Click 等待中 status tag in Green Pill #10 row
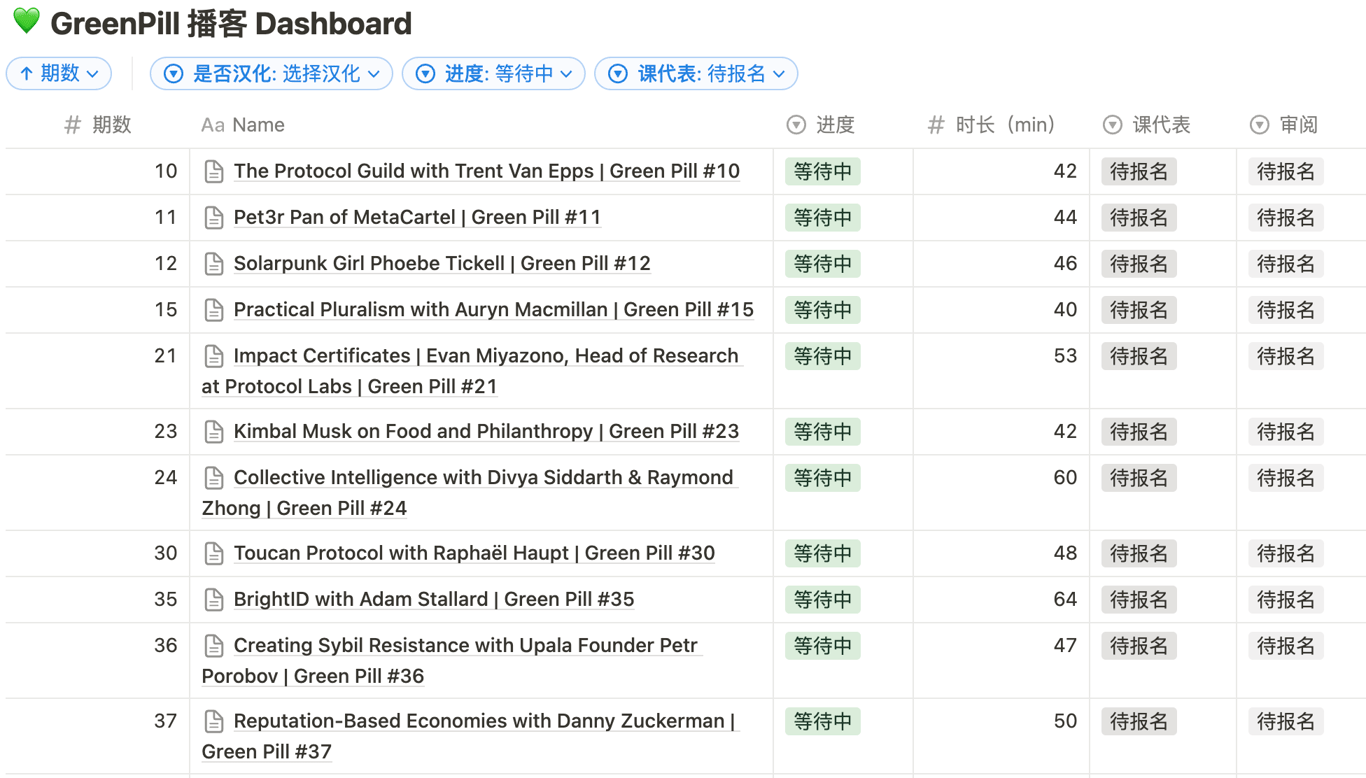Screen dimensions: 1366x778 (x=823, y=172)
